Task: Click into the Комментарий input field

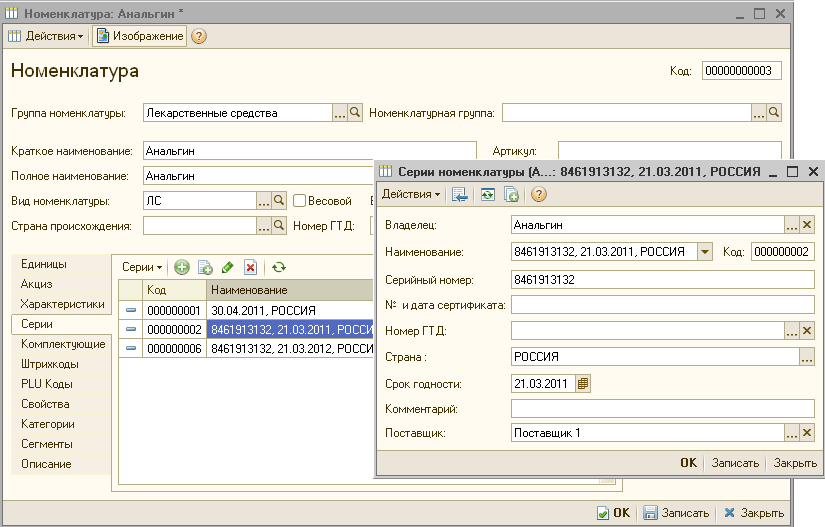Action: click(662, 408)
